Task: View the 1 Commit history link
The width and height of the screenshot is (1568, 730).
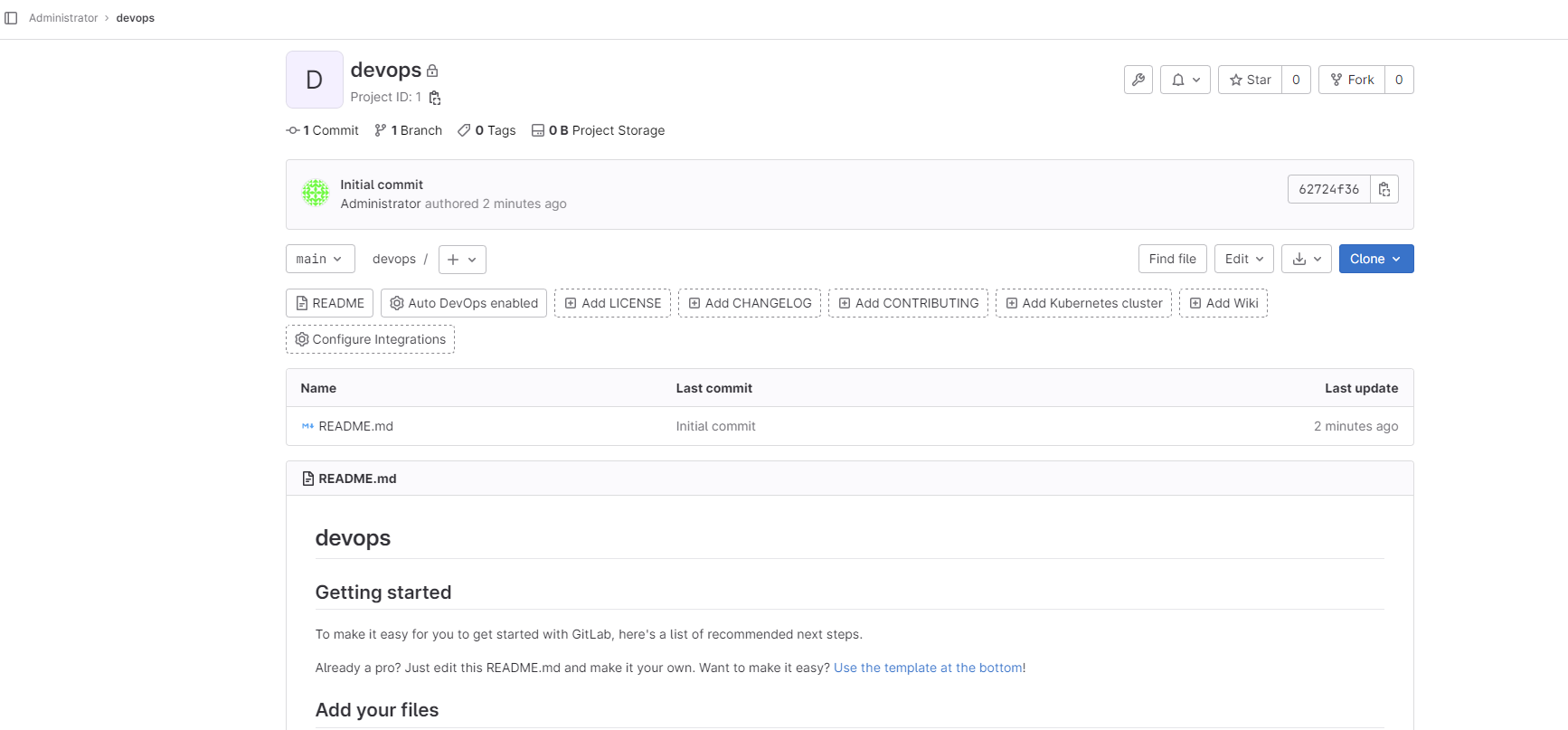Action: 323,130
